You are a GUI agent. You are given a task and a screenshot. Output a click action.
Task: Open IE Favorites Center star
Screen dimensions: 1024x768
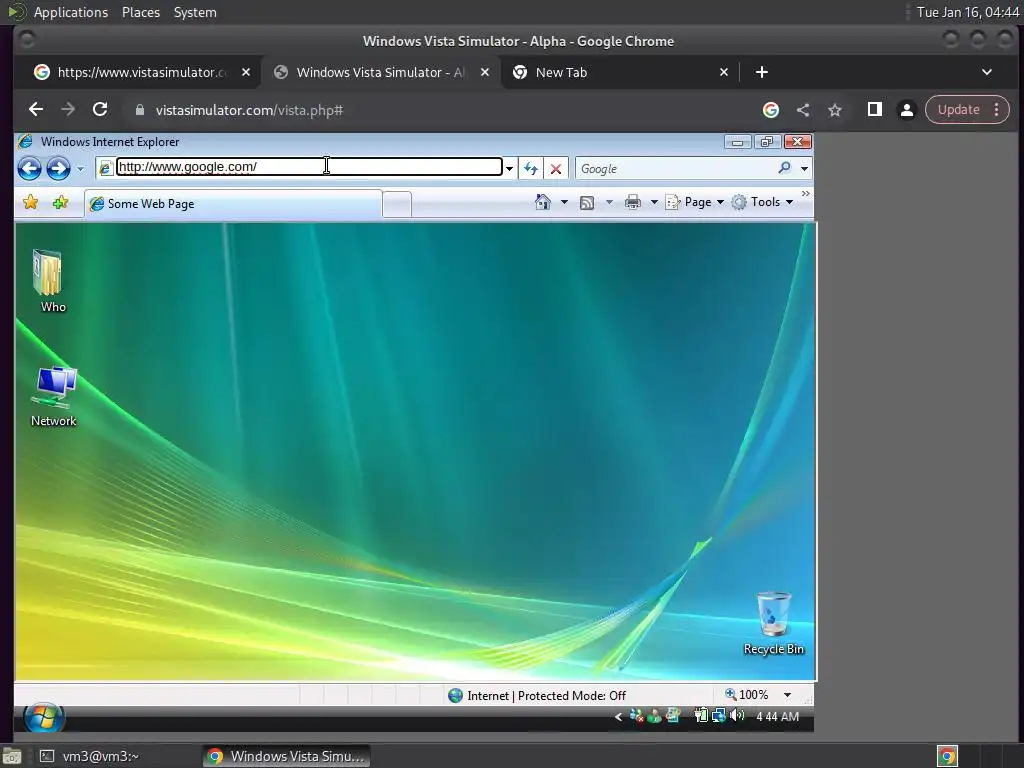pyautogui.click(x=31, y=202)
